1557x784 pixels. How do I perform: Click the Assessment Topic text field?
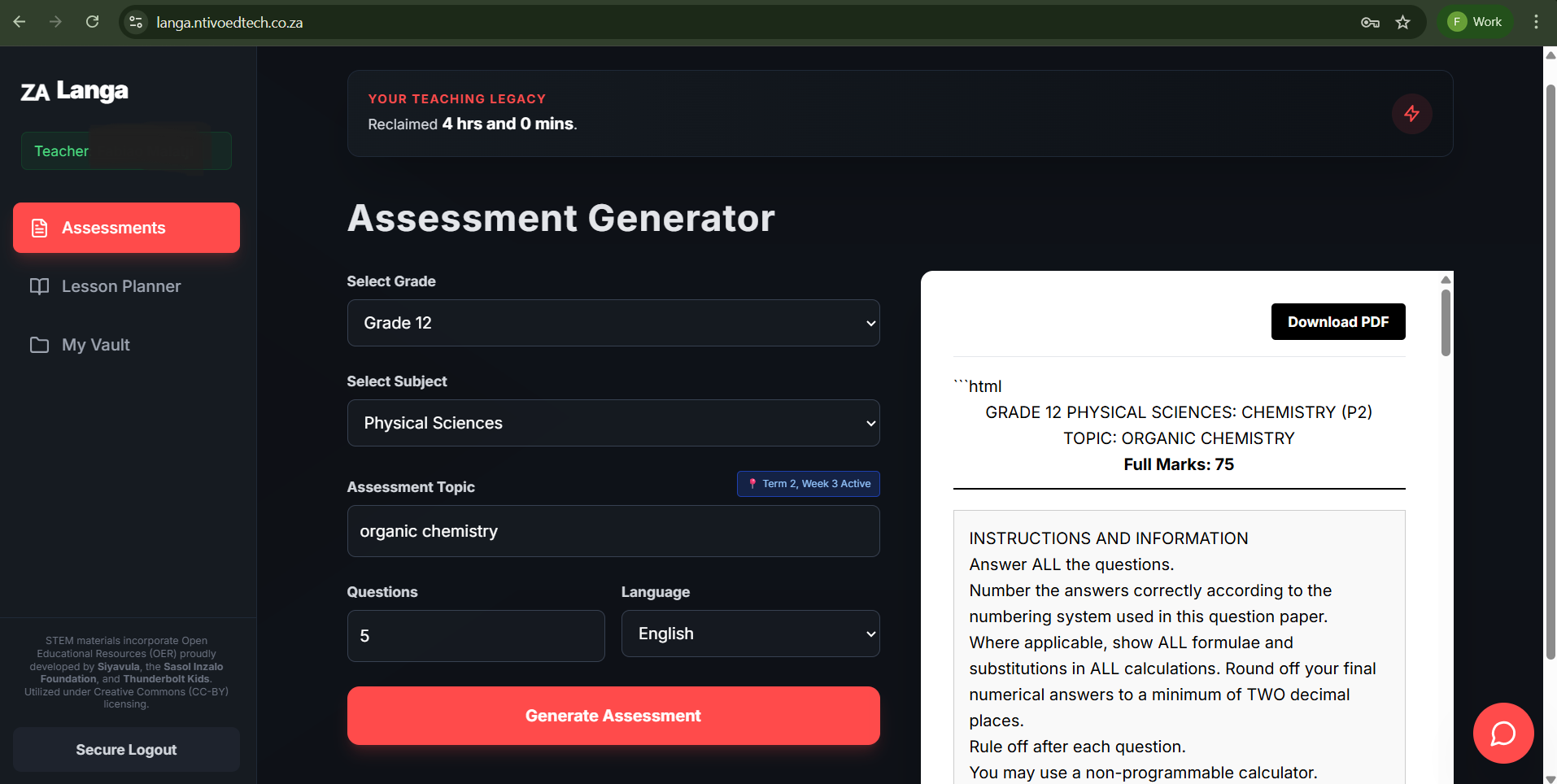(x=613, y=531)
